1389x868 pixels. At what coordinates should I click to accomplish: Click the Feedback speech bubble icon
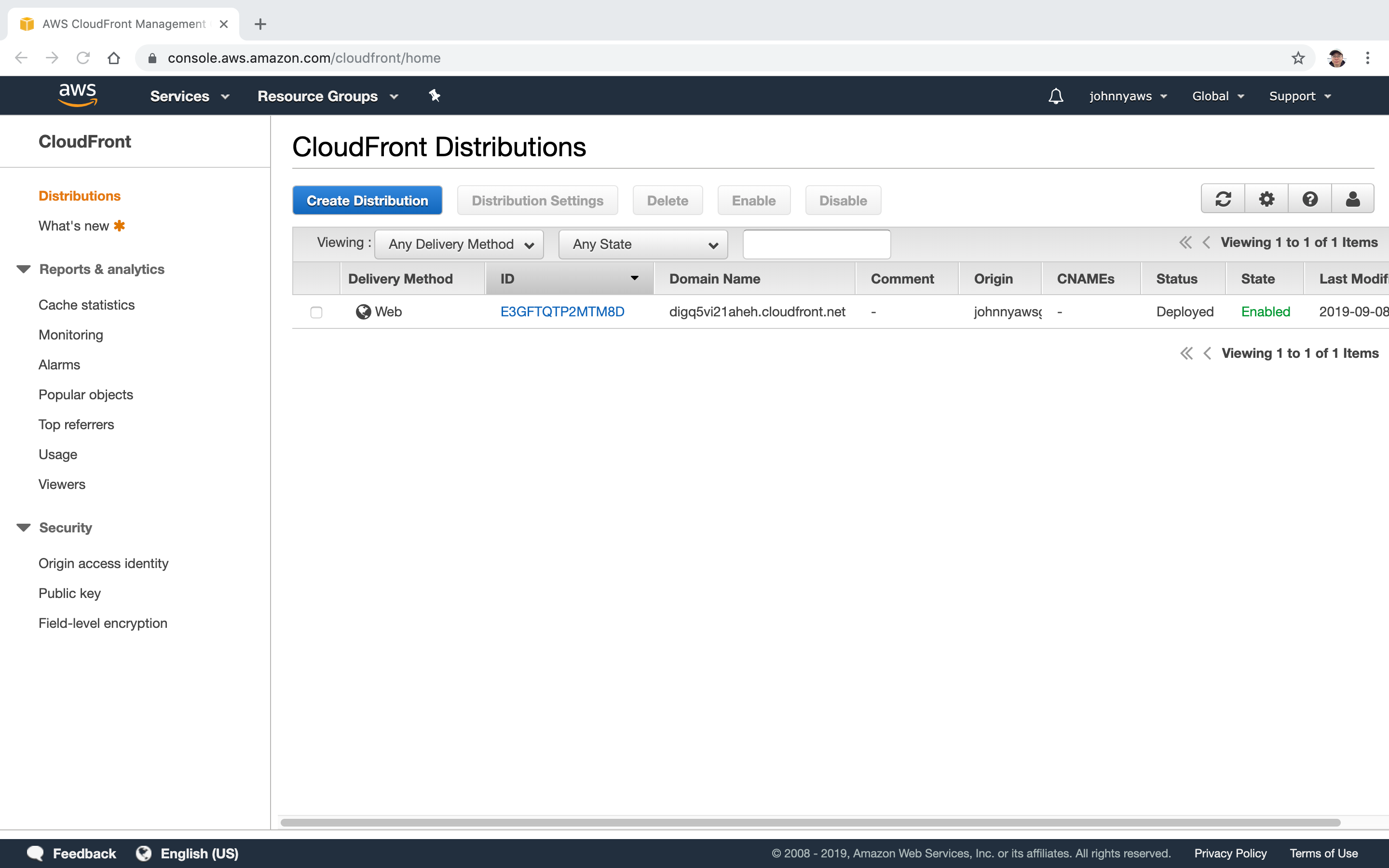pyautogui.click(x=36, y=853)
